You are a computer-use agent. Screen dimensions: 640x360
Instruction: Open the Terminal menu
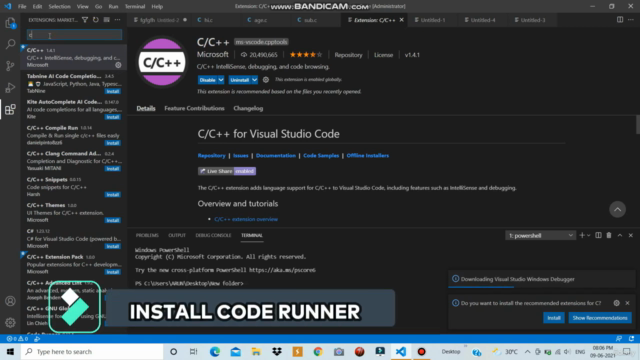[135, 7]
